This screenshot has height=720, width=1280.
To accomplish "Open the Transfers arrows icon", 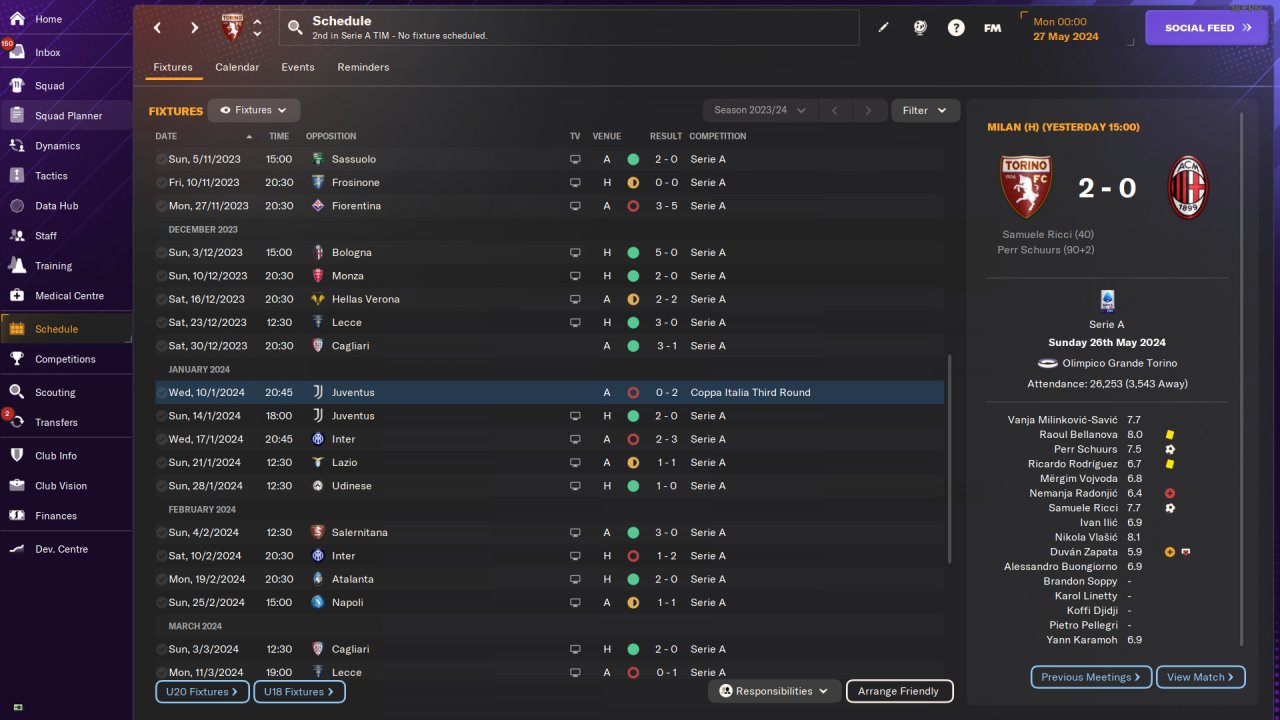I will [x=17, y=422].
